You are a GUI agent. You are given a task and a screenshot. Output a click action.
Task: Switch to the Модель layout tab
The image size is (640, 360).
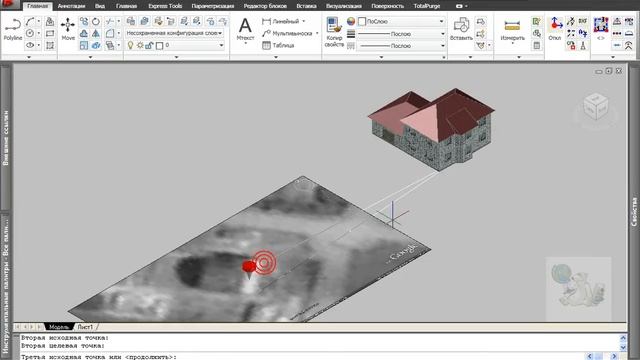click(x=59, y=327)
